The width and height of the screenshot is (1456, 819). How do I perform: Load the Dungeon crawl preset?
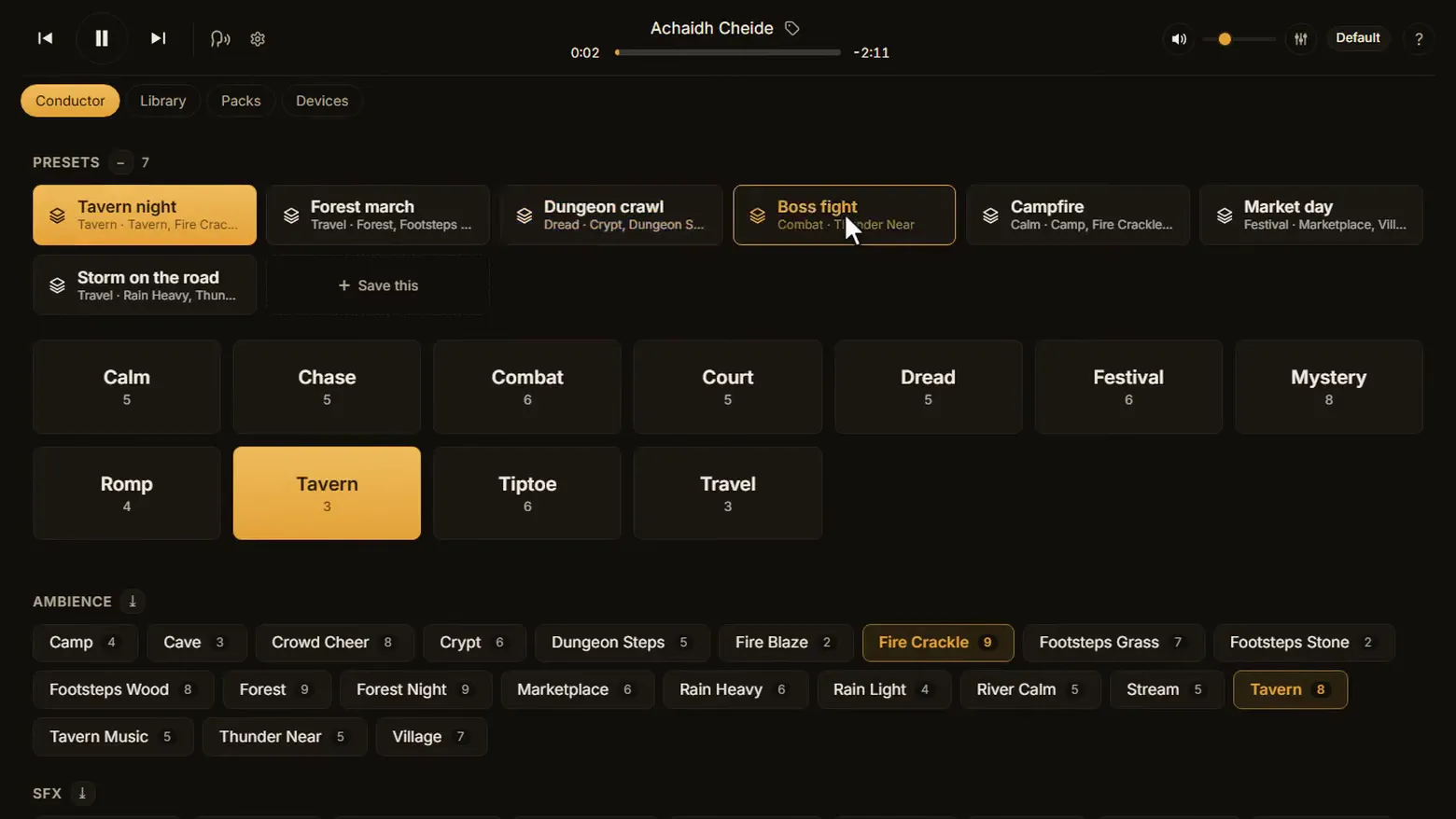611,215
